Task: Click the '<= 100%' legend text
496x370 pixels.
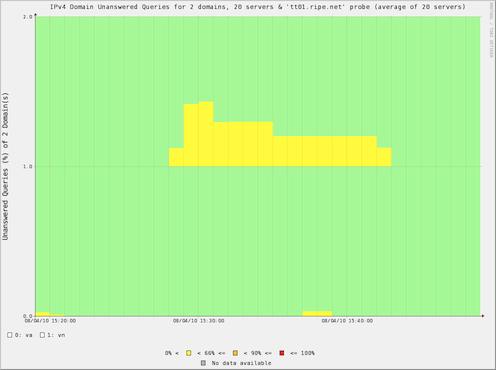Action: (x=302, y=353)
